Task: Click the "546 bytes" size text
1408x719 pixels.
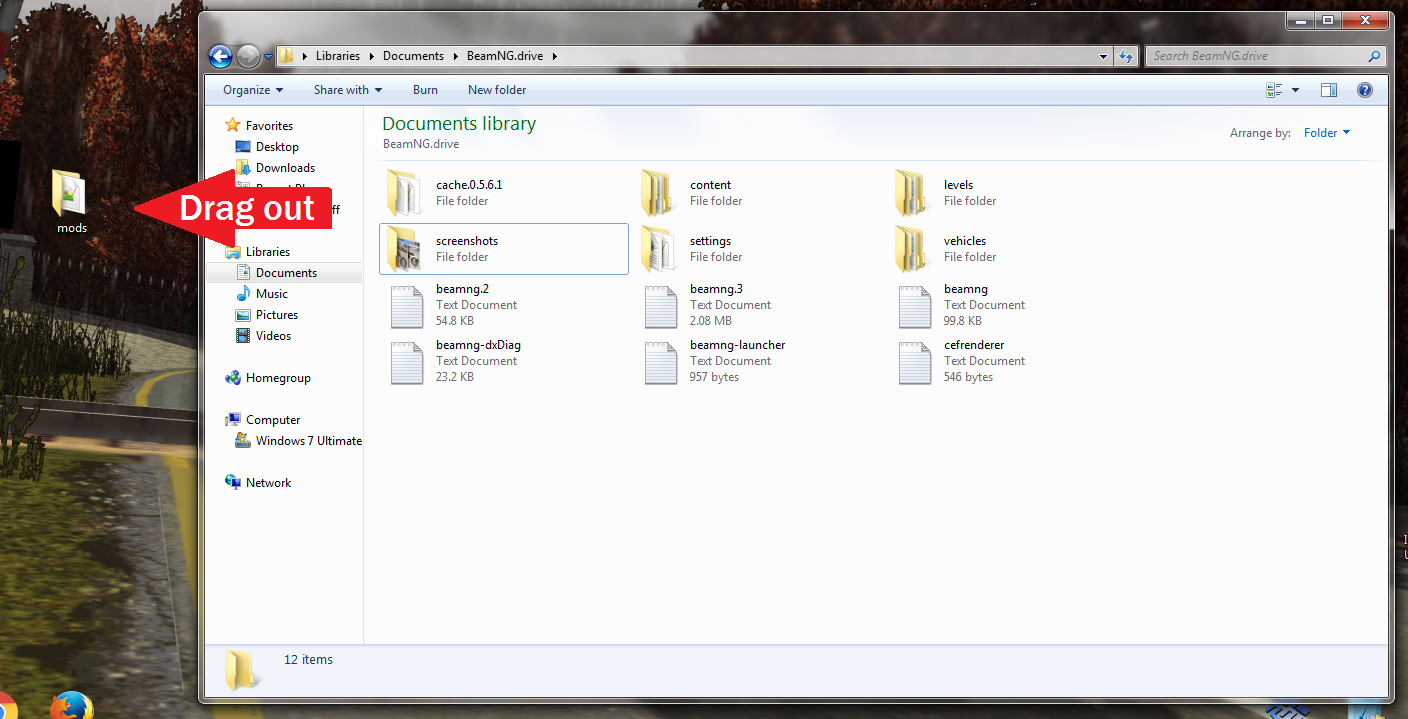Action: [x=968, y=377]
